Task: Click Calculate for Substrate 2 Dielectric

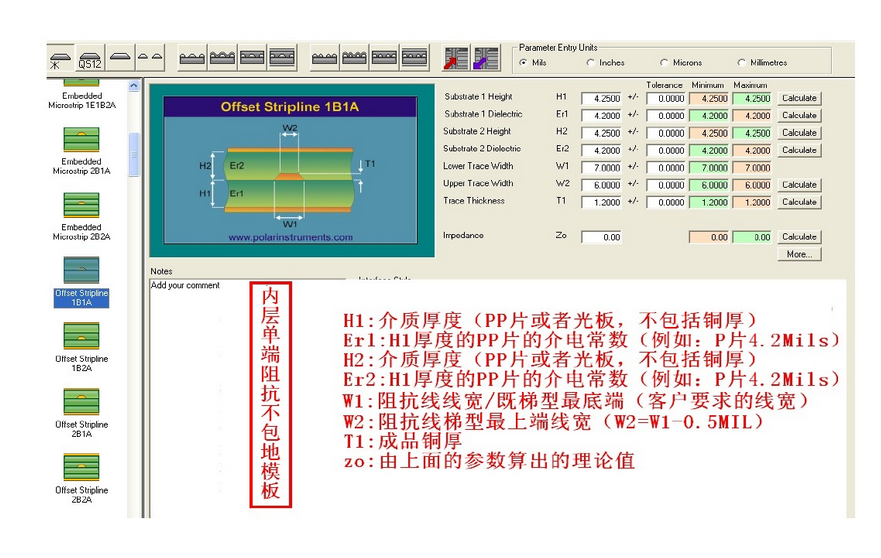Action: (799, 150)
